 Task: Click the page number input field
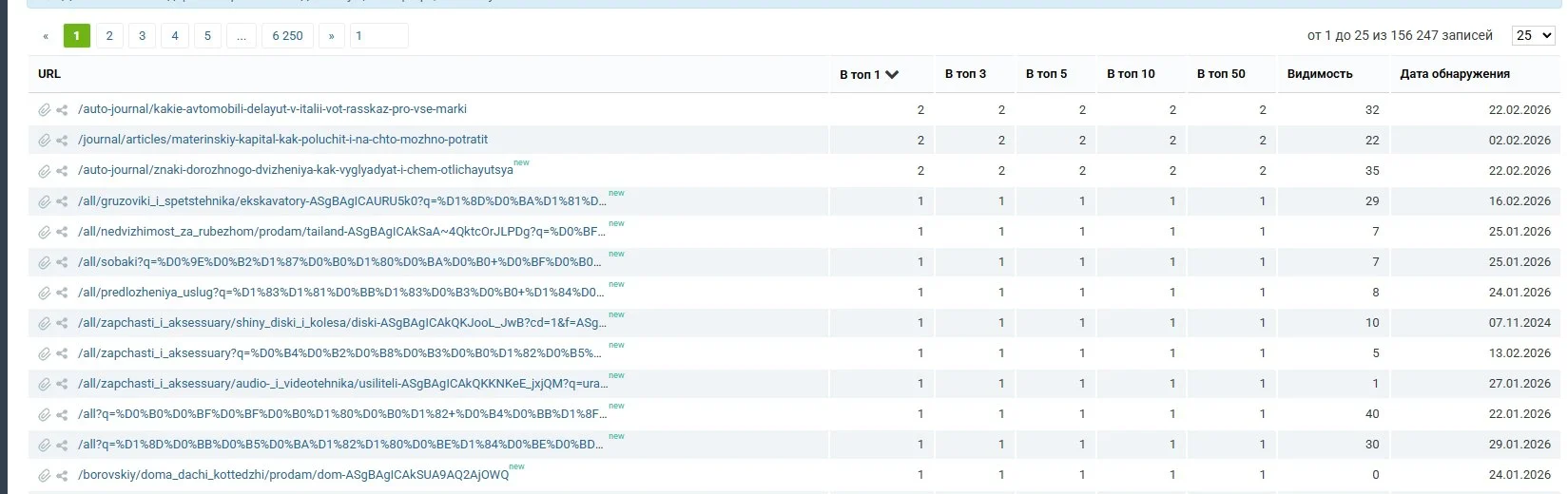pyautogui.click(x=378, y=36)
